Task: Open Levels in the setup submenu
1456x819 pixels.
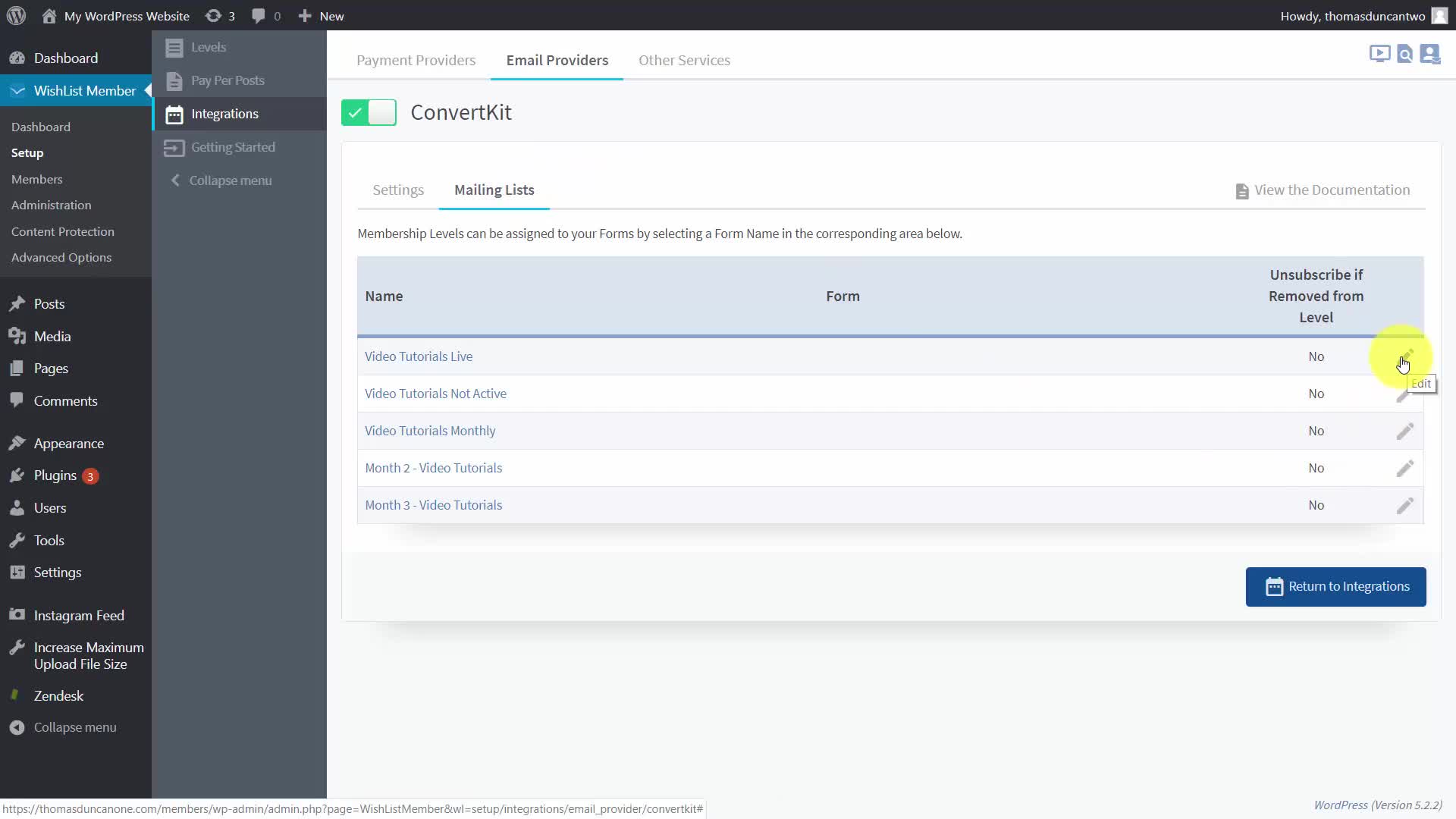Action: 209,47
